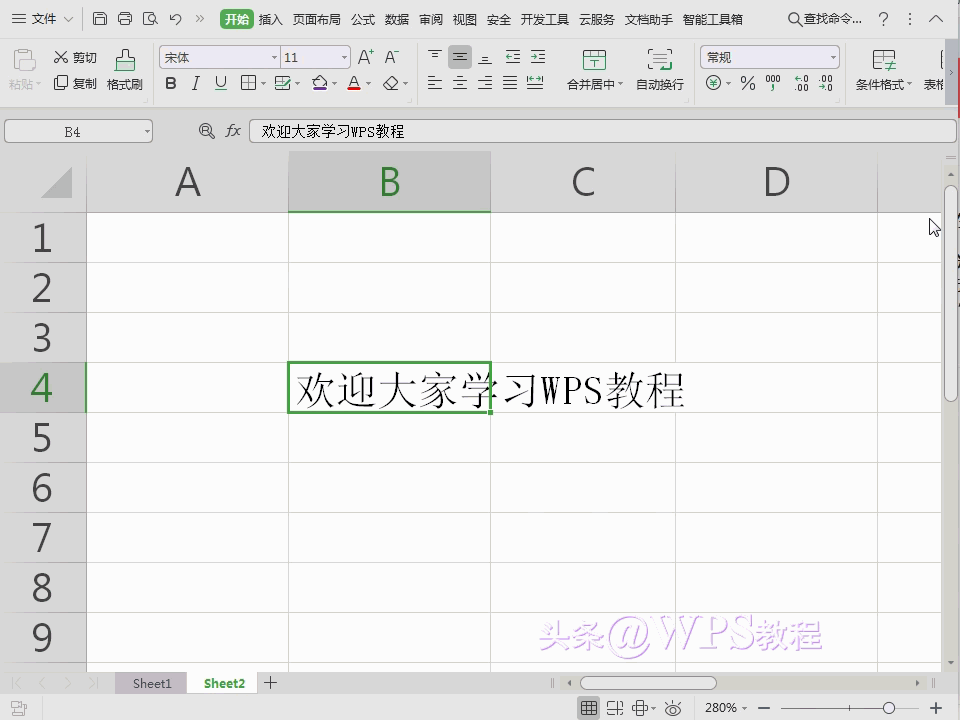Switch to the 数据 tab
Screen dimensions: 960x720
click(x=397, y=20)
